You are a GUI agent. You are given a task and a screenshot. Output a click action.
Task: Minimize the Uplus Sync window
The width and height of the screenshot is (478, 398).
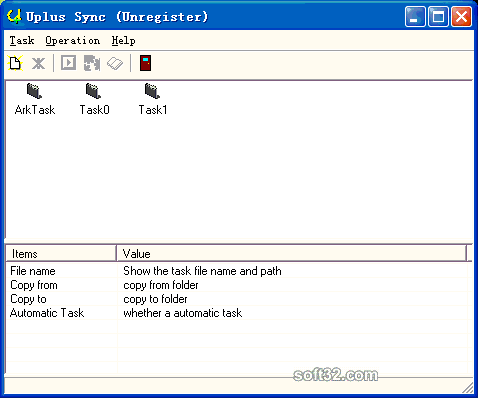coord(415,16)
